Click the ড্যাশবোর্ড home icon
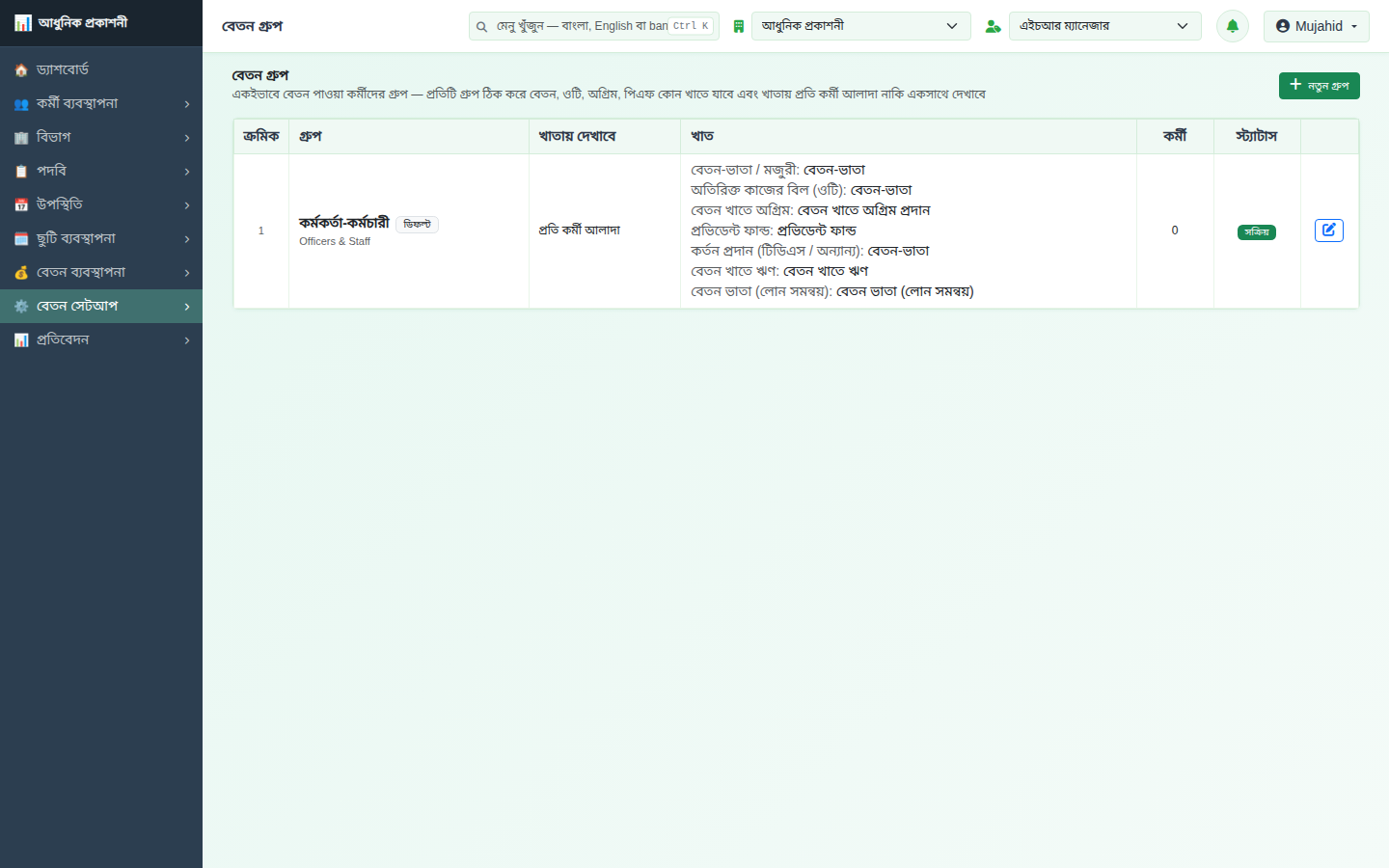This screenshot has width=1389, height=868. [x=21, y=70]
